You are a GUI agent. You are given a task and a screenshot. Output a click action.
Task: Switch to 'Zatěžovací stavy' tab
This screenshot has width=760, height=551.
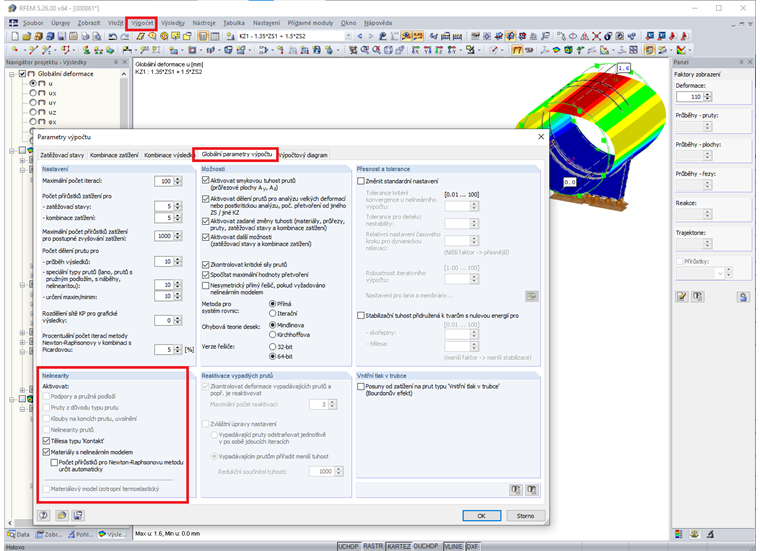tap(62, 155)
